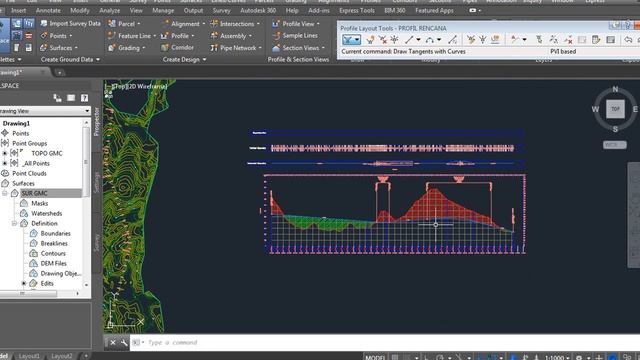
Task: Toggle grid display in status bar
Action: (395, 357)
